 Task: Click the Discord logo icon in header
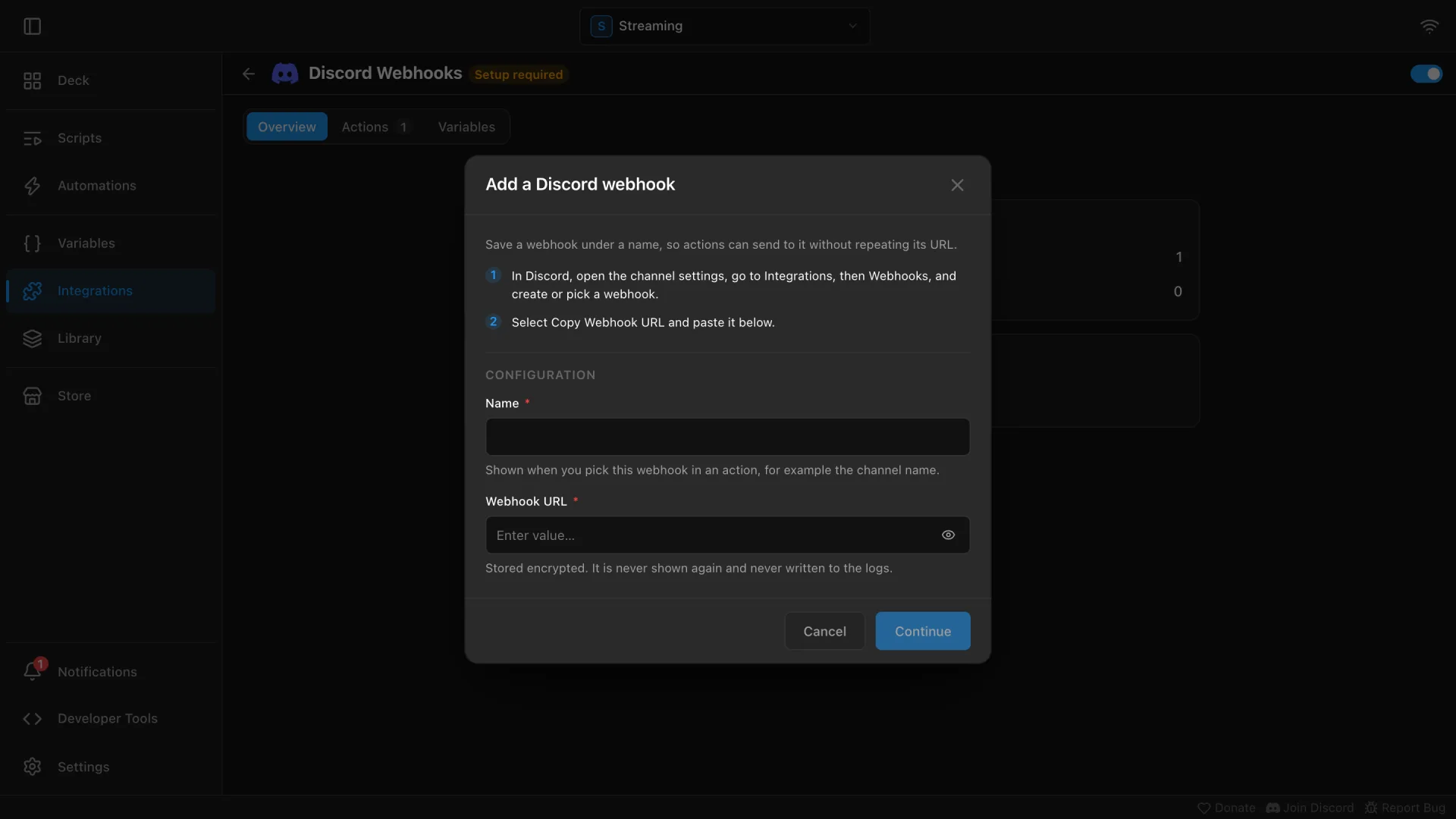[285, 74]
